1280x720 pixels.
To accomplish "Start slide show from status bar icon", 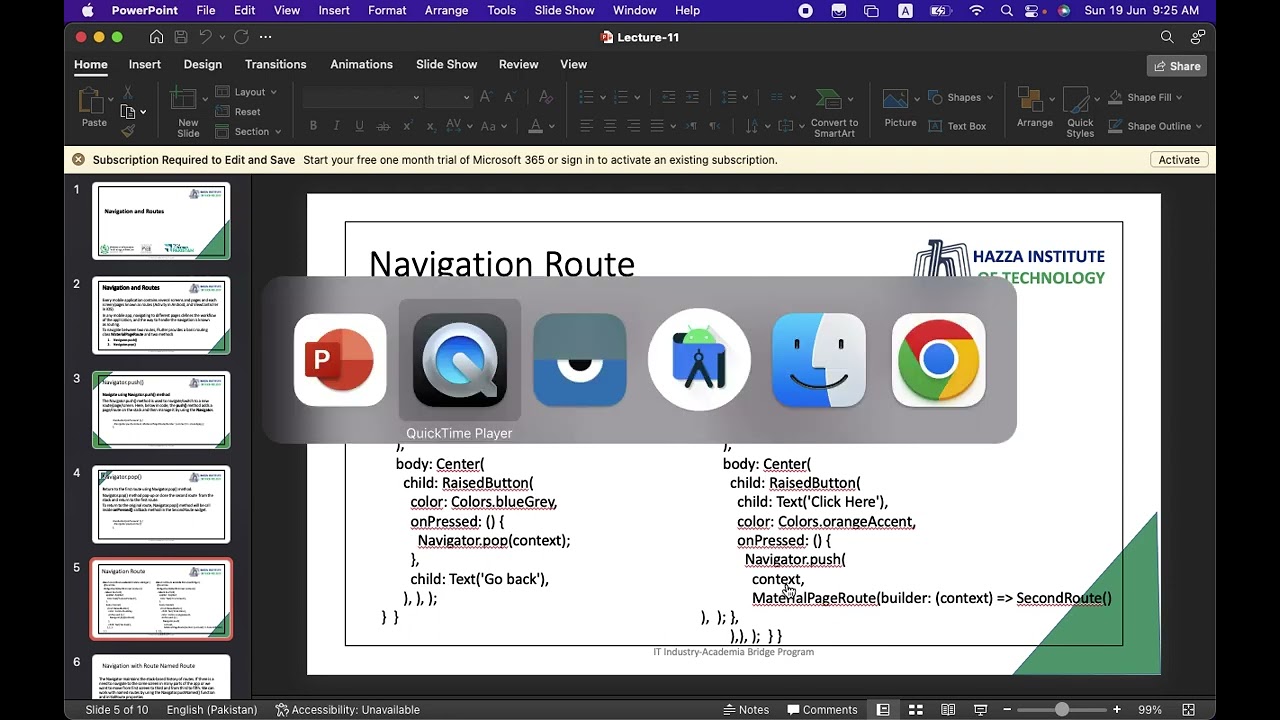I will (x=981, y=710).
